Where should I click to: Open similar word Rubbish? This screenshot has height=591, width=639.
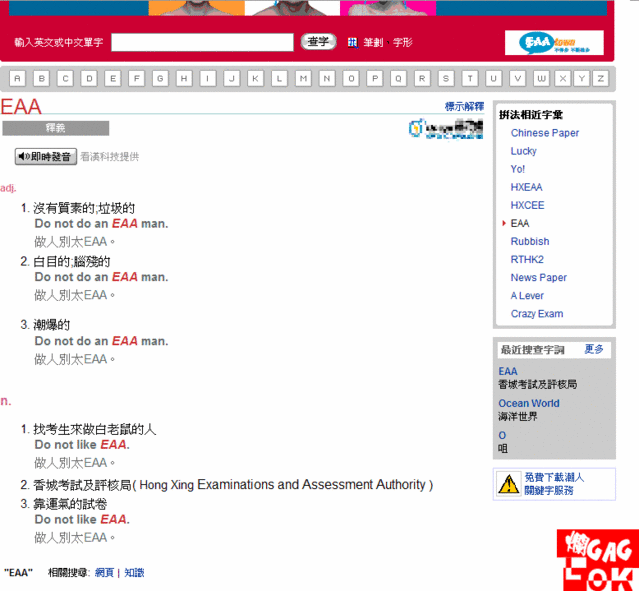[x=530, y=241]
